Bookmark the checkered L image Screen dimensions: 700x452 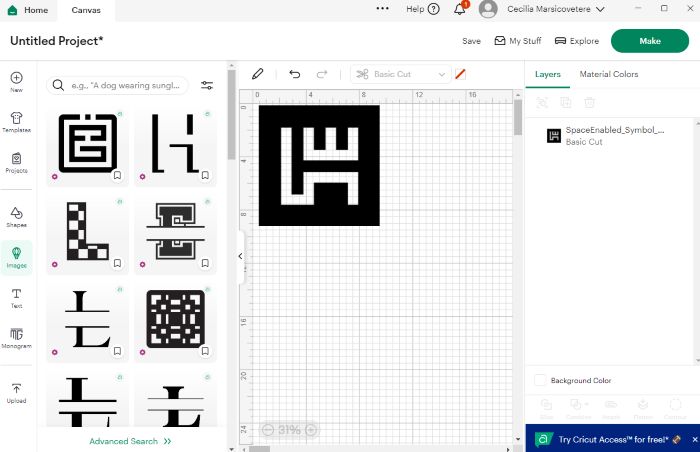117,264
